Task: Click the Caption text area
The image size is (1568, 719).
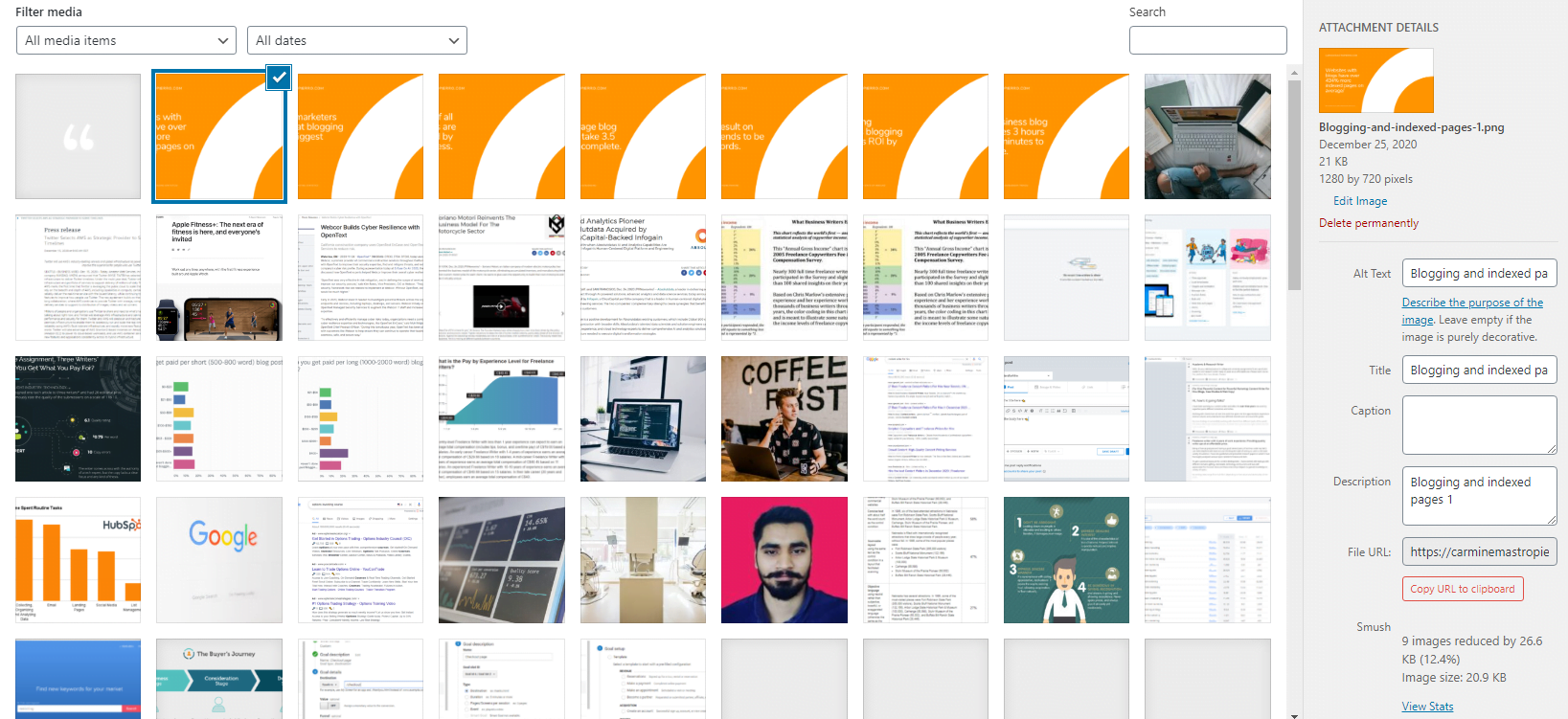Action: 1479,425
